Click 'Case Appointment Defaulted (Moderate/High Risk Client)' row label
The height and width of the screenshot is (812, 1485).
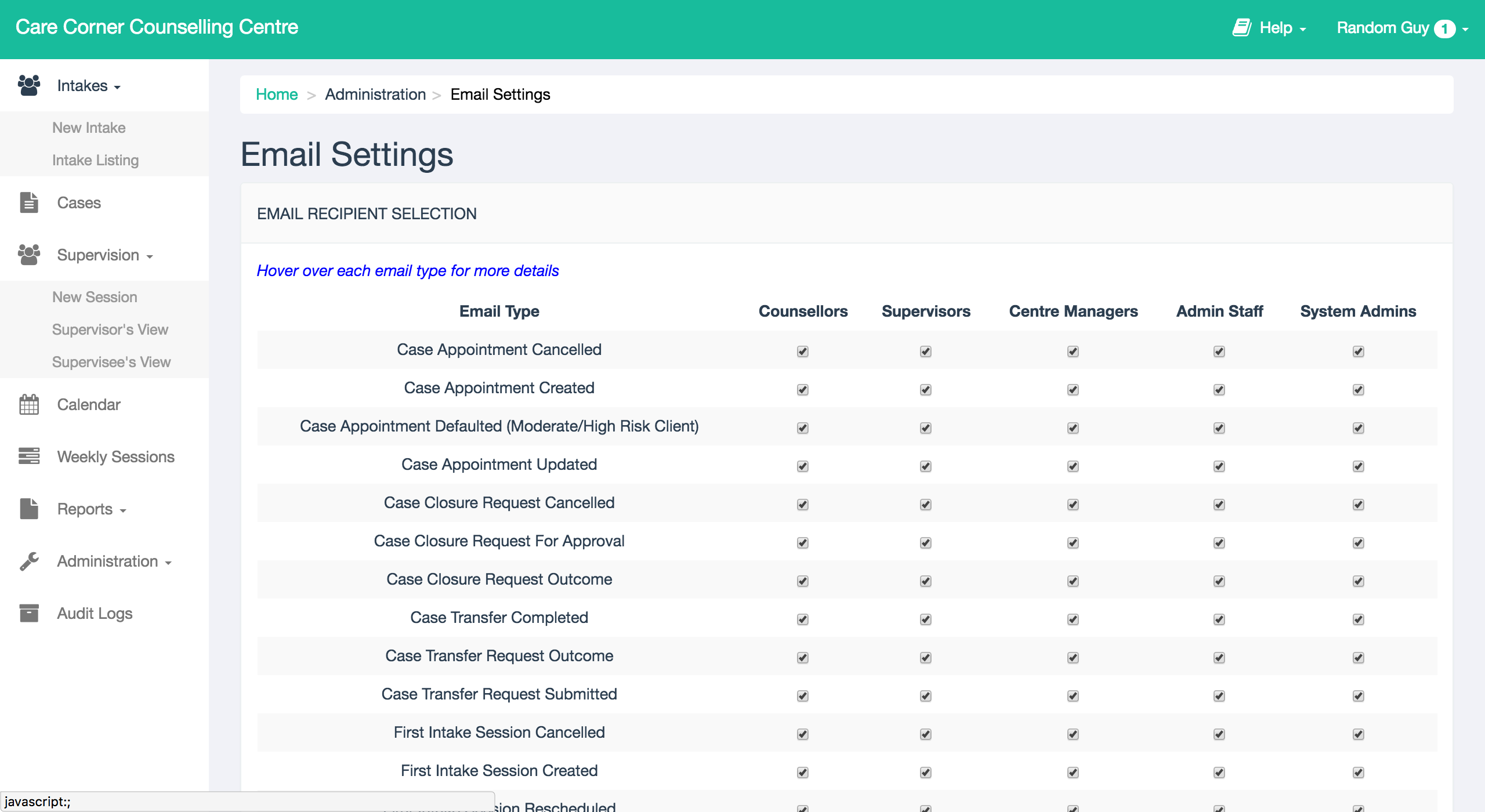click(x=499, y=426)
